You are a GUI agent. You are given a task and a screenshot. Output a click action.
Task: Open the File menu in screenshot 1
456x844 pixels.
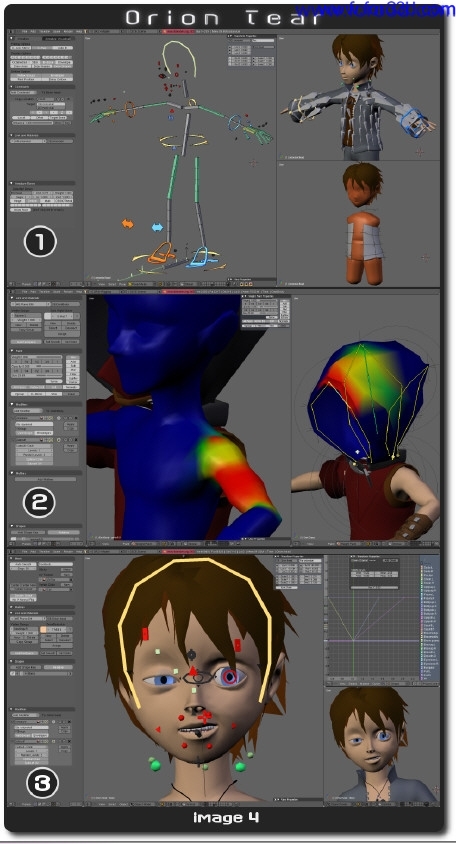[24, 32]
